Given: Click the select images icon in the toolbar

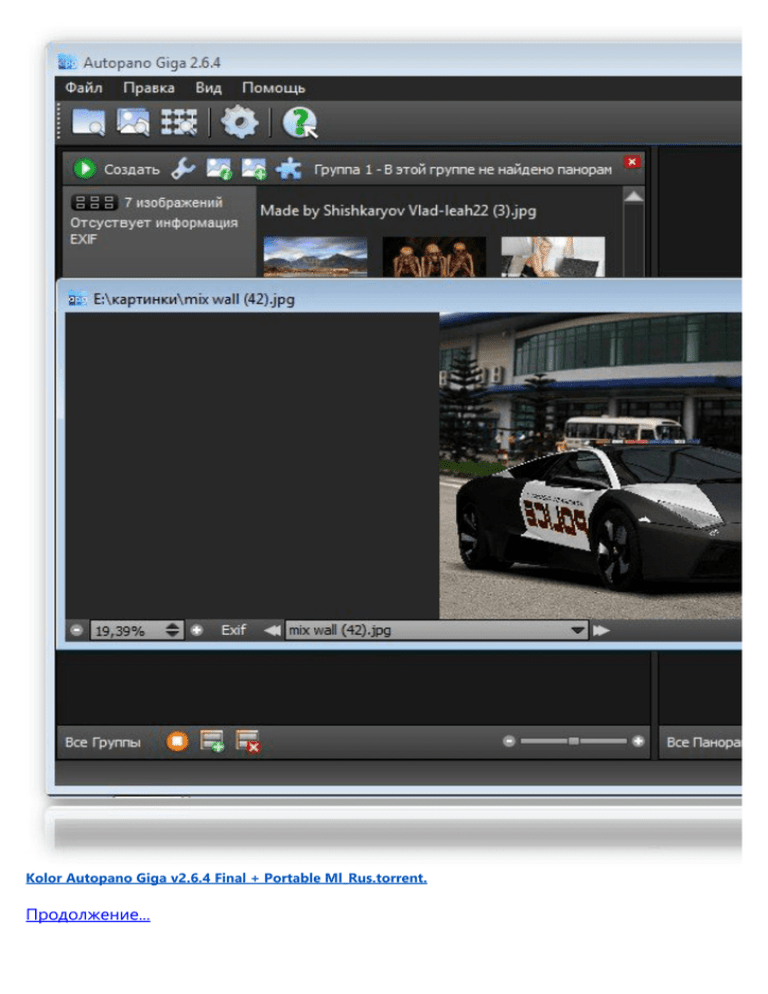Looking at the screenshot, I should (x=134, y=122).
